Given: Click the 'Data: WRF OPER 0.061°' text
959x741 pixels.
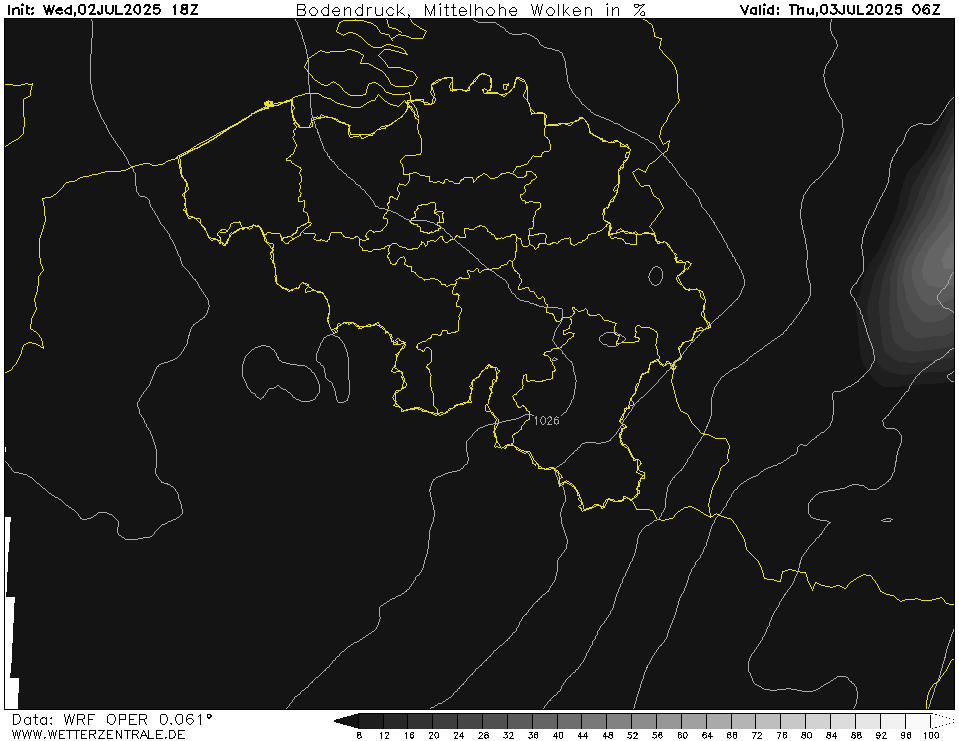Looking at the screenshot, I should (x=112, y=720).
